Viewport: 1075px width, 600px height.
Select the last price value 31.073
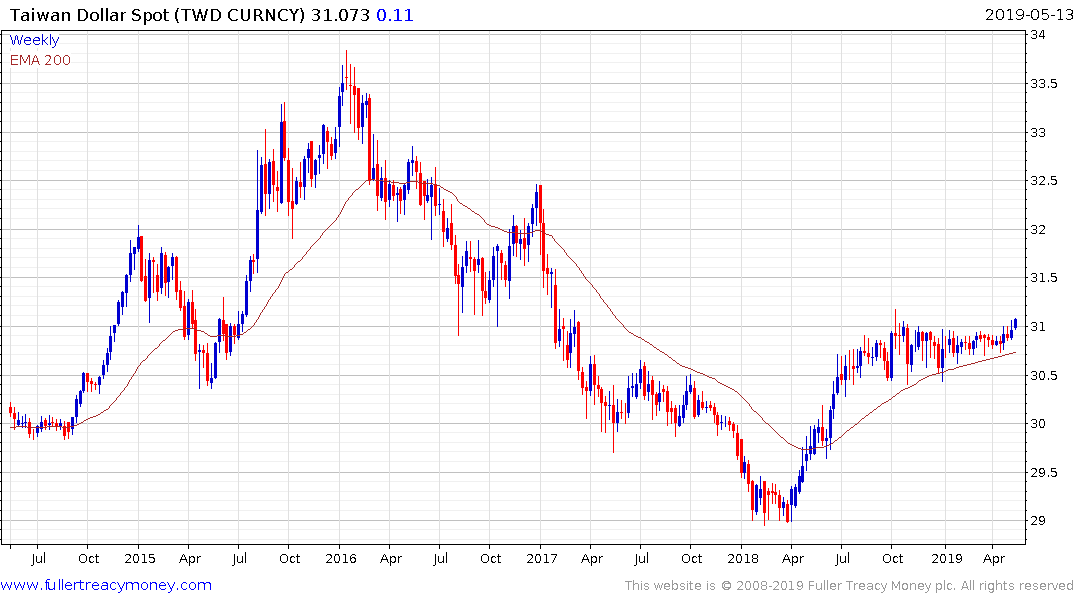[x=340, y=14]
